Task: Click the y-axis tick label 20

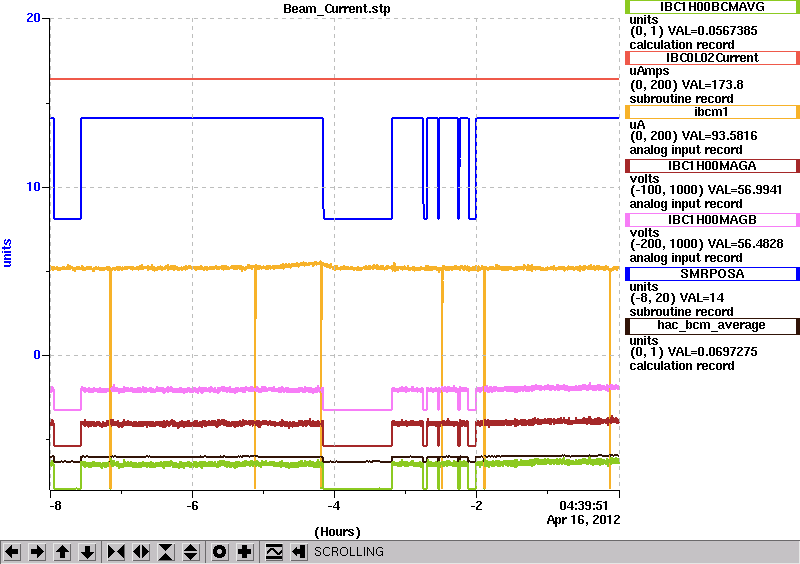Action: (33, 18)
